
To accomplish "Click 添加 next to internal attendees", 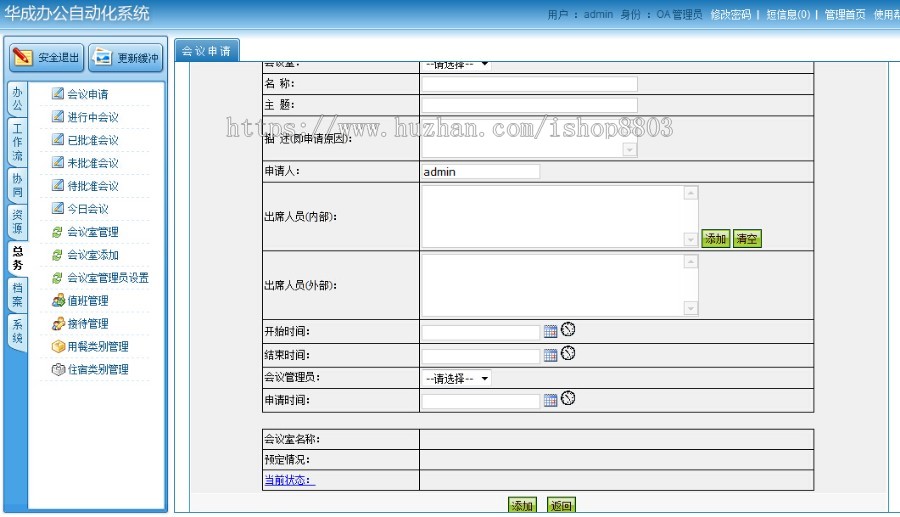I will tap(715, 239).
